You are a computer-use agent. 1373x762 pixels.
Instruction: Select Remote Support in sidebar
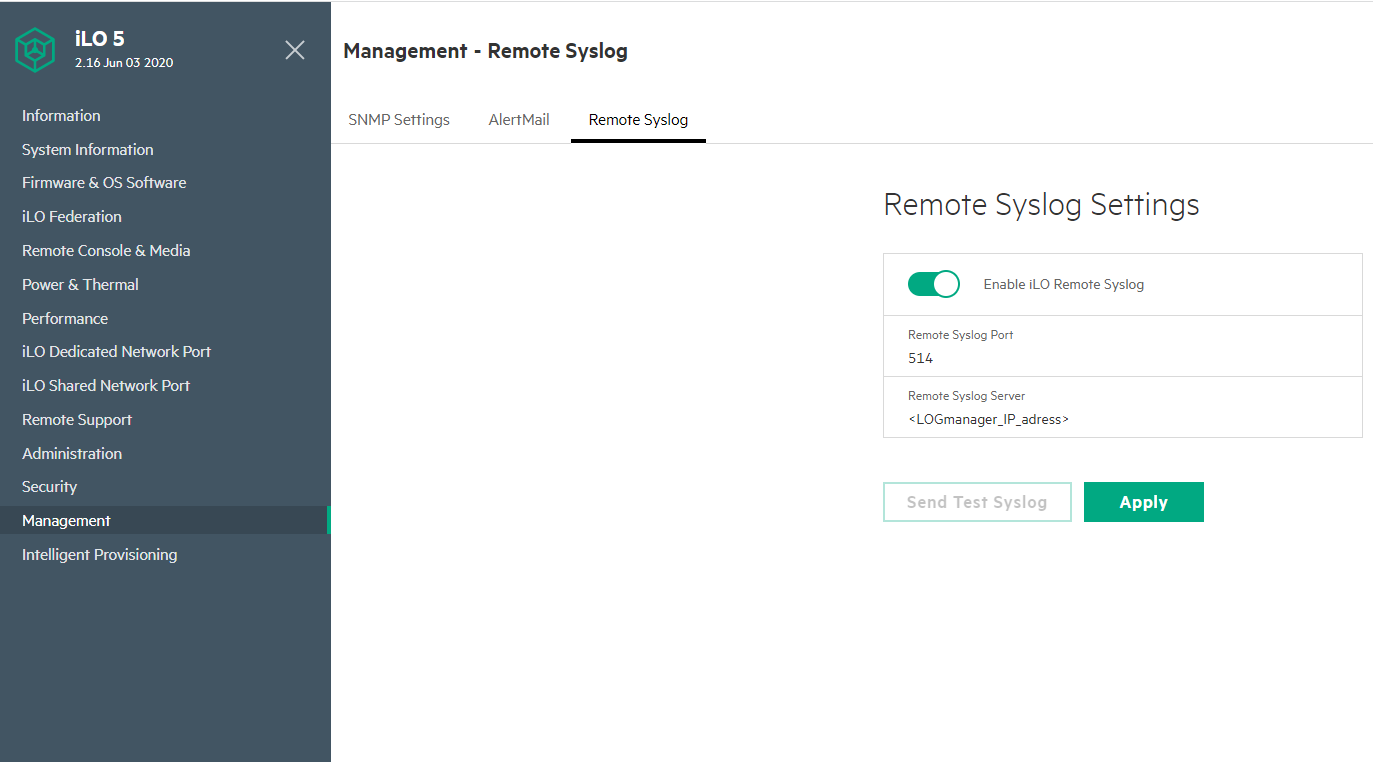(77, 420)
